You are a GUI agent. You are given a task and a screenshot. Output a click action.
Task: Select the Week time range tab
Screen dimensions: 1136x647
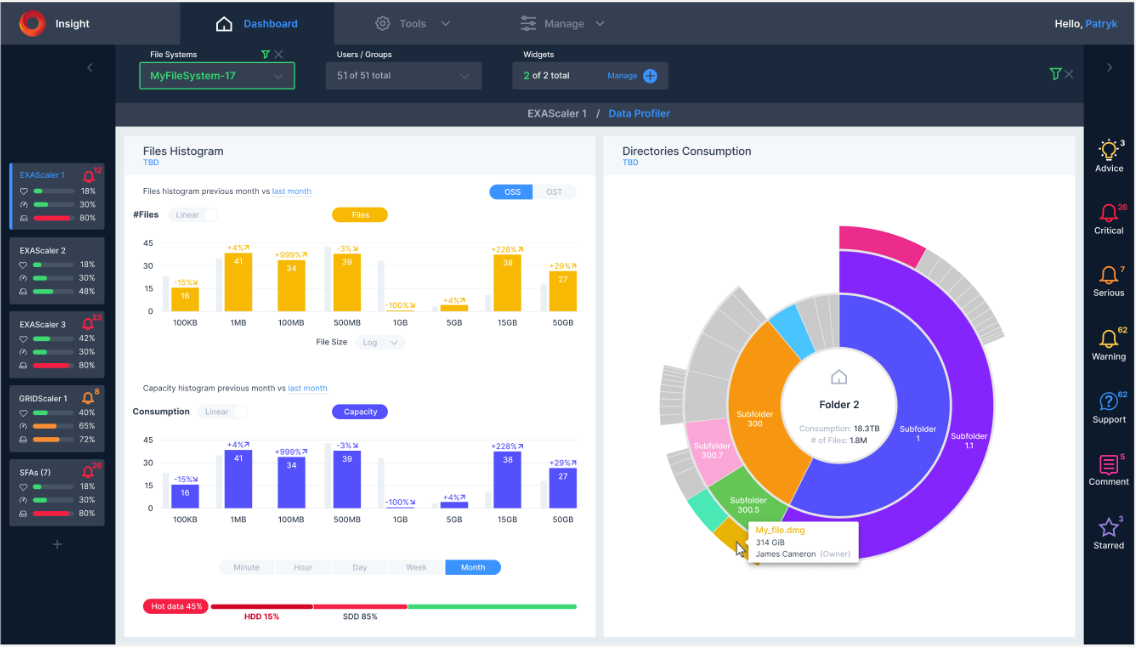coord(416,567)
